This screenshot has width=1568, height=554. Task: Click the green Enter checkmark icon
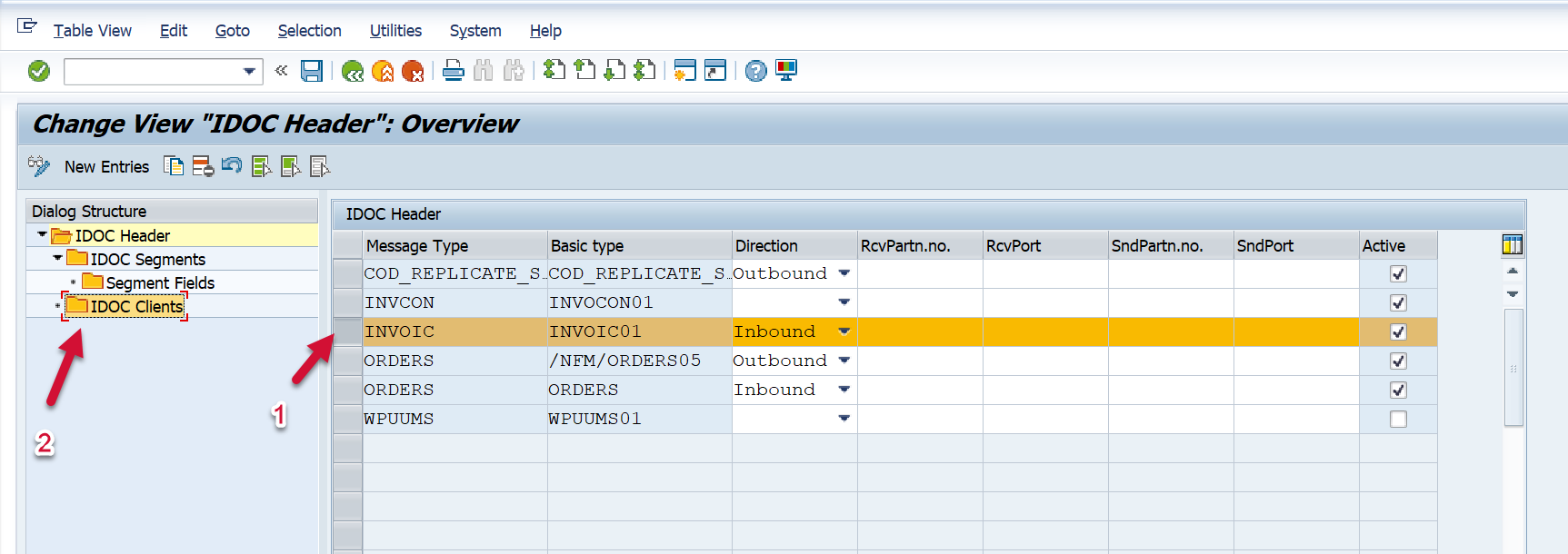(x=39, y=71)
